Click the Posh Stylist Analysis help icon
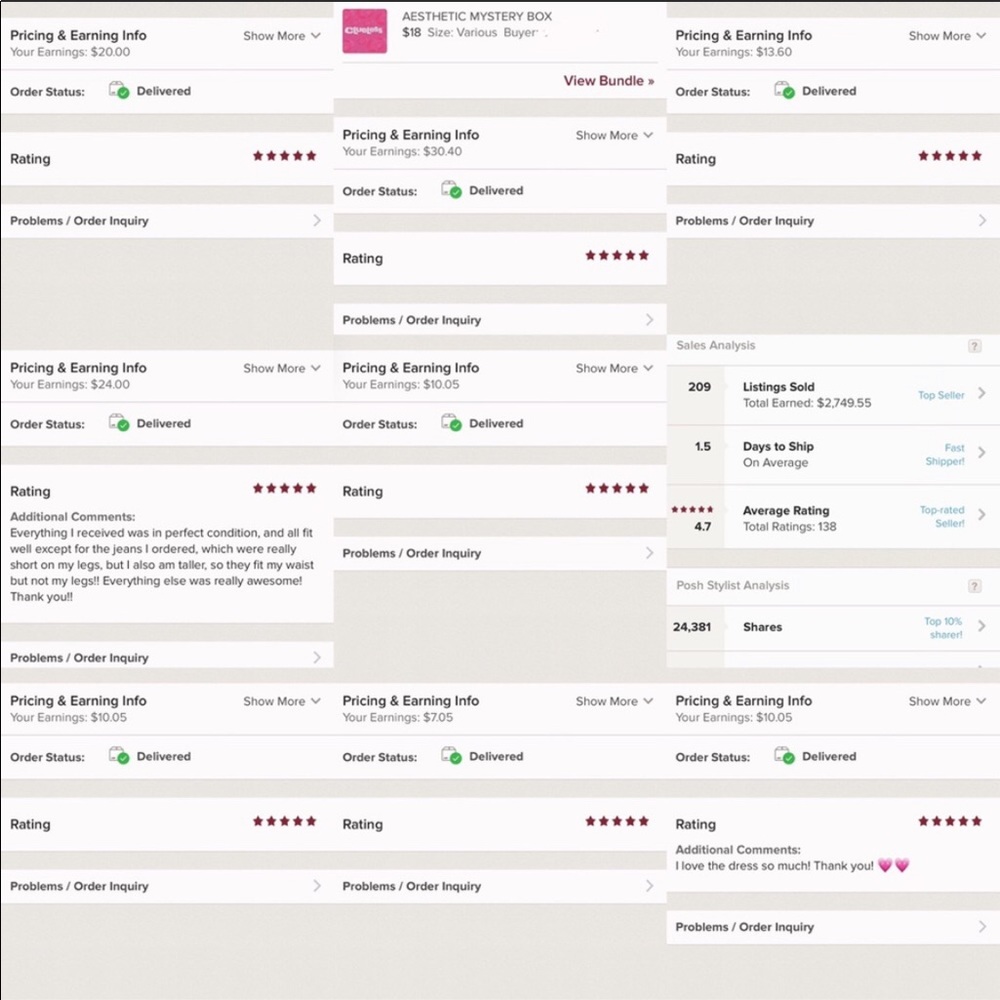 pos(974,586)
